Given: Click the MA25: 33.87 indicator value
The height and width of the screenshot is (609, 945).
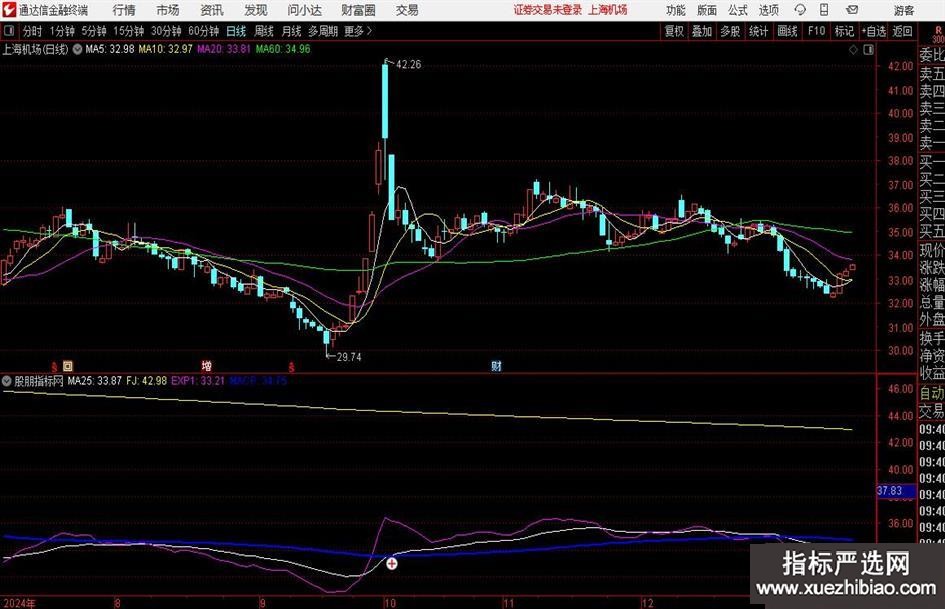Looking at the screenshot, I should 95,381.
